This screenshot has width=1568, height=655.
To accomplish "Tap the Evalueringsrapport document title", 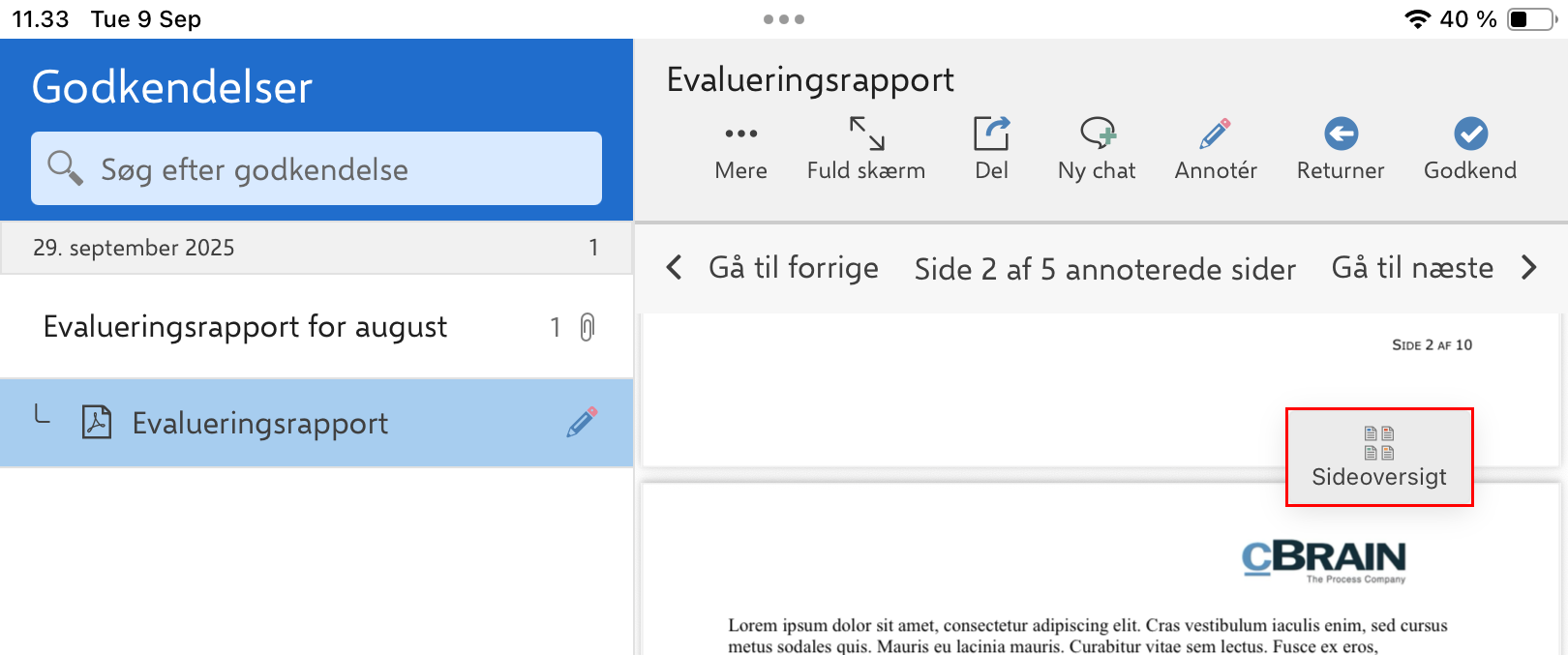I will [x=810, y=79].
